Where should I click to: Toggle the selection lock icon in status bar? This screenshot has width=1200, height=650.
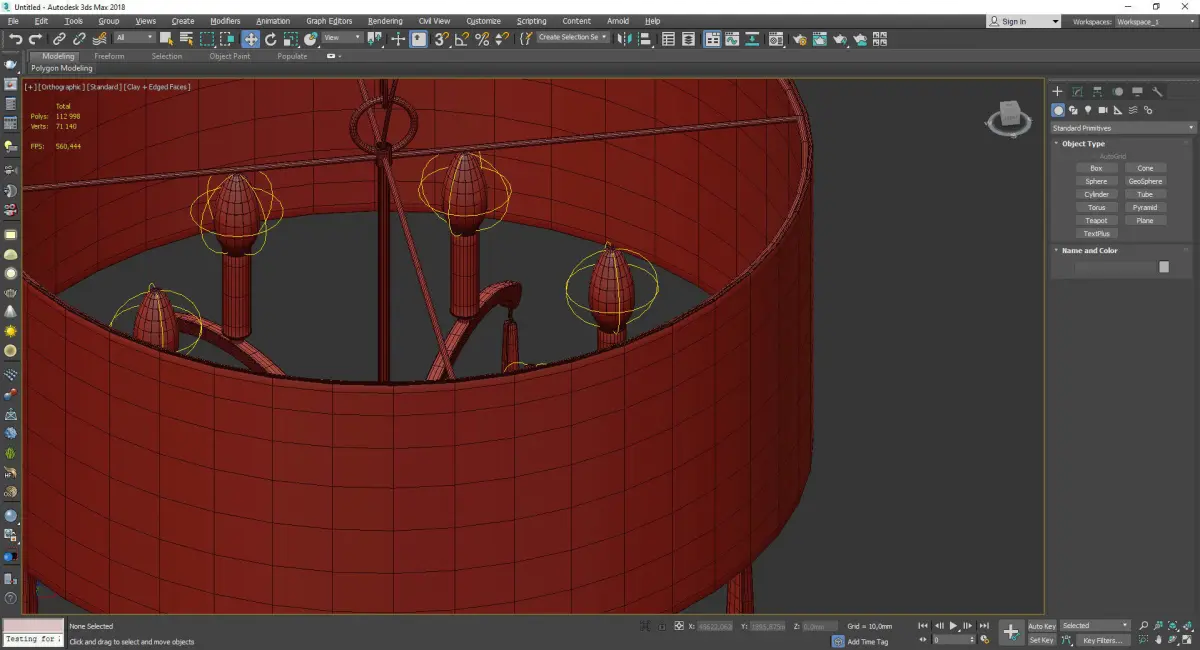pos(661,626)
